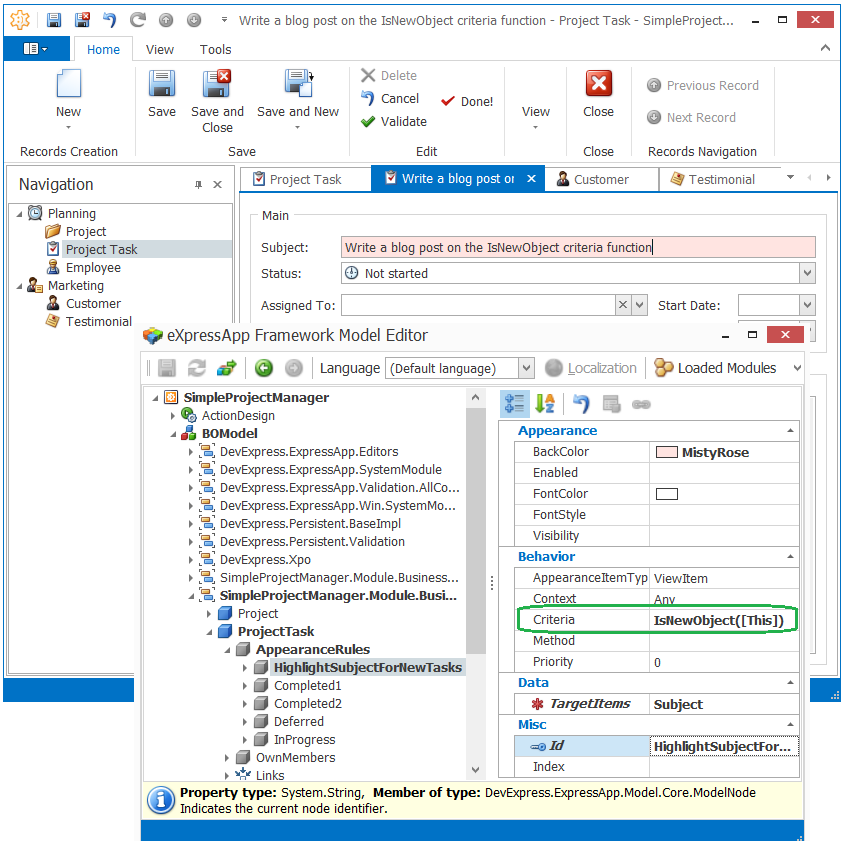Click the Undo icon in quick access toolbar
This screenshot has height=841, width=845.
[110, 18]
